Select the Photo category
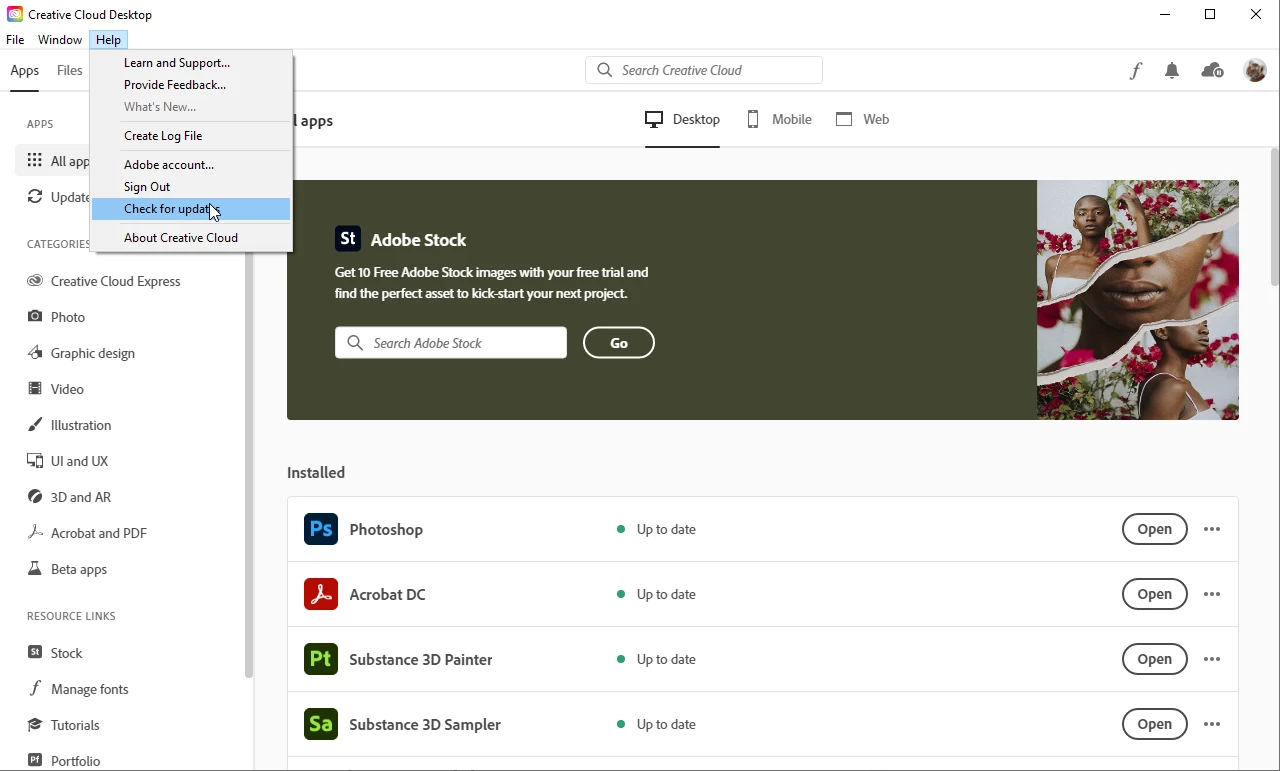Screen dimensions: 1280x771 (56, 317)
